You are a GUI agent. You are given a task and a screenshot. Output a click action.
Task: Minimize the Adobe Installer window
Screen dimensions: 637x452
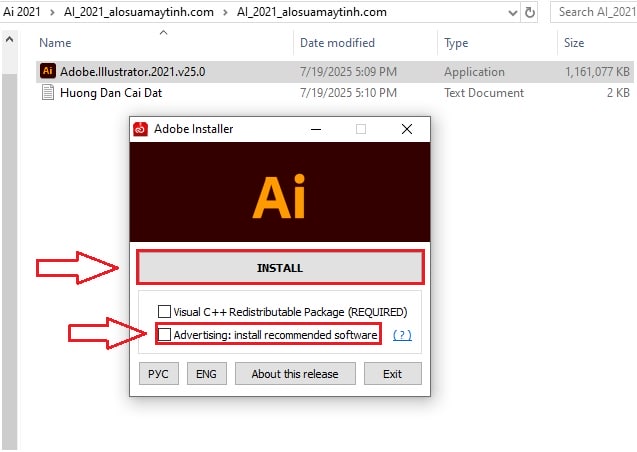pyautogui.click(x=316, y=129)
